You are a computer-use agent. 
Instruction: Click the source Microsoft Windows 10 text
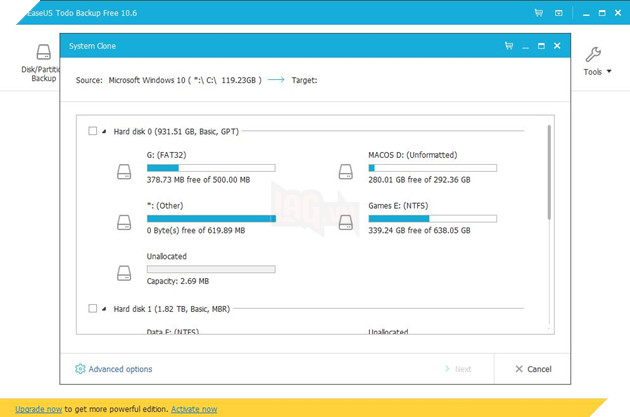tap(185, 80)
